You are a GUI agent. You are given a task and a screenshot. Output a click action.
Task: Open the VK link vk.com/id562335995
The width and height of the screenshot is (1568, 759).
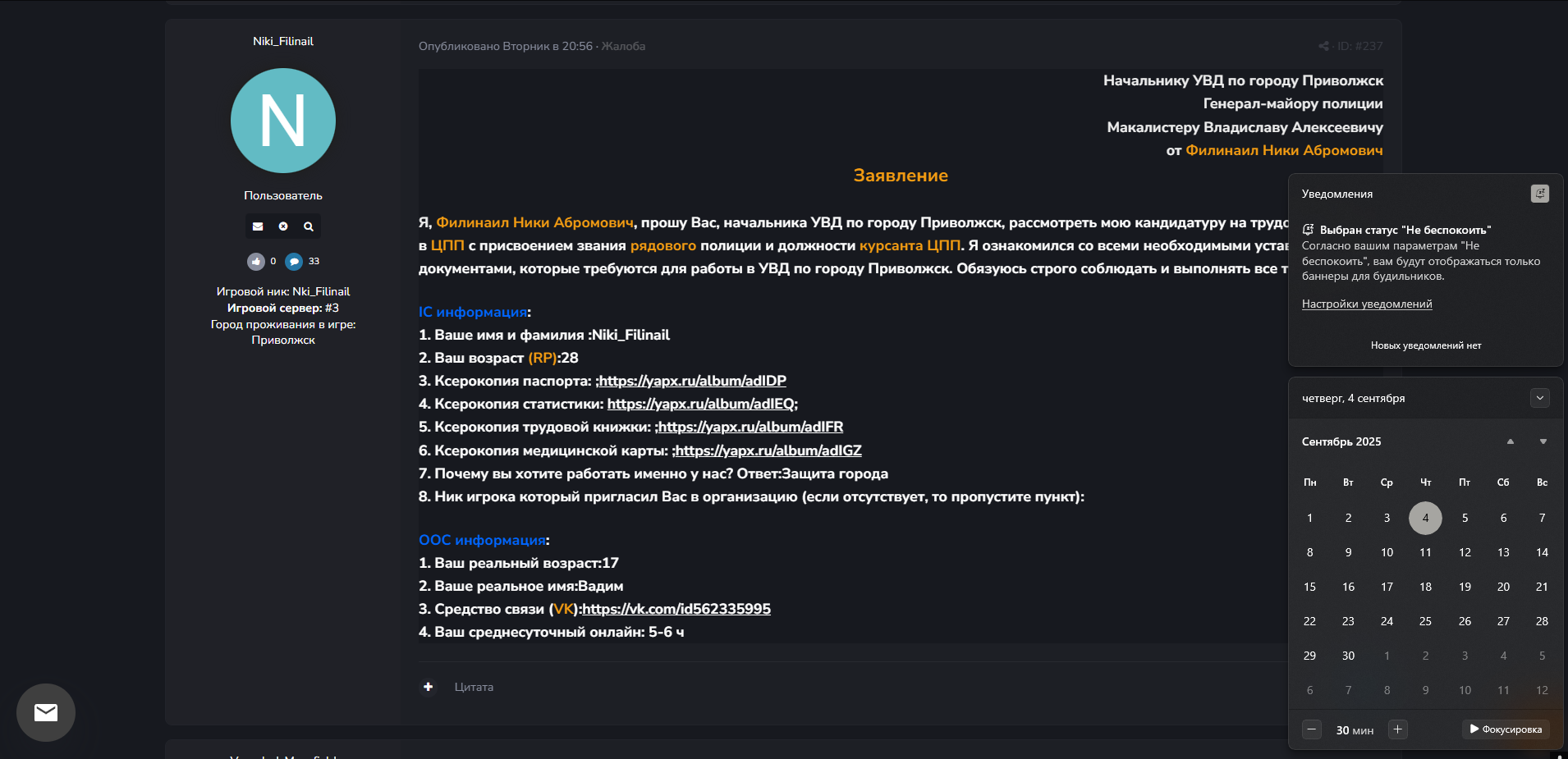[x=676, y=609]
